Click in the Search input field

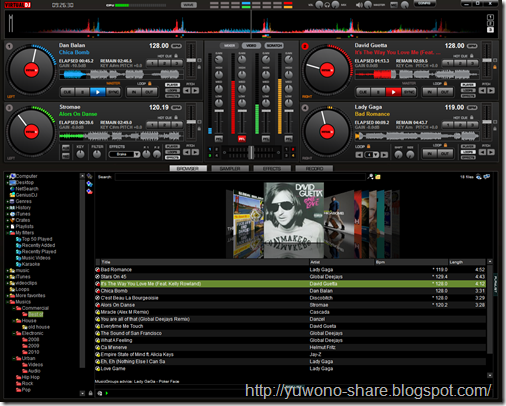[x=240, y=177]
